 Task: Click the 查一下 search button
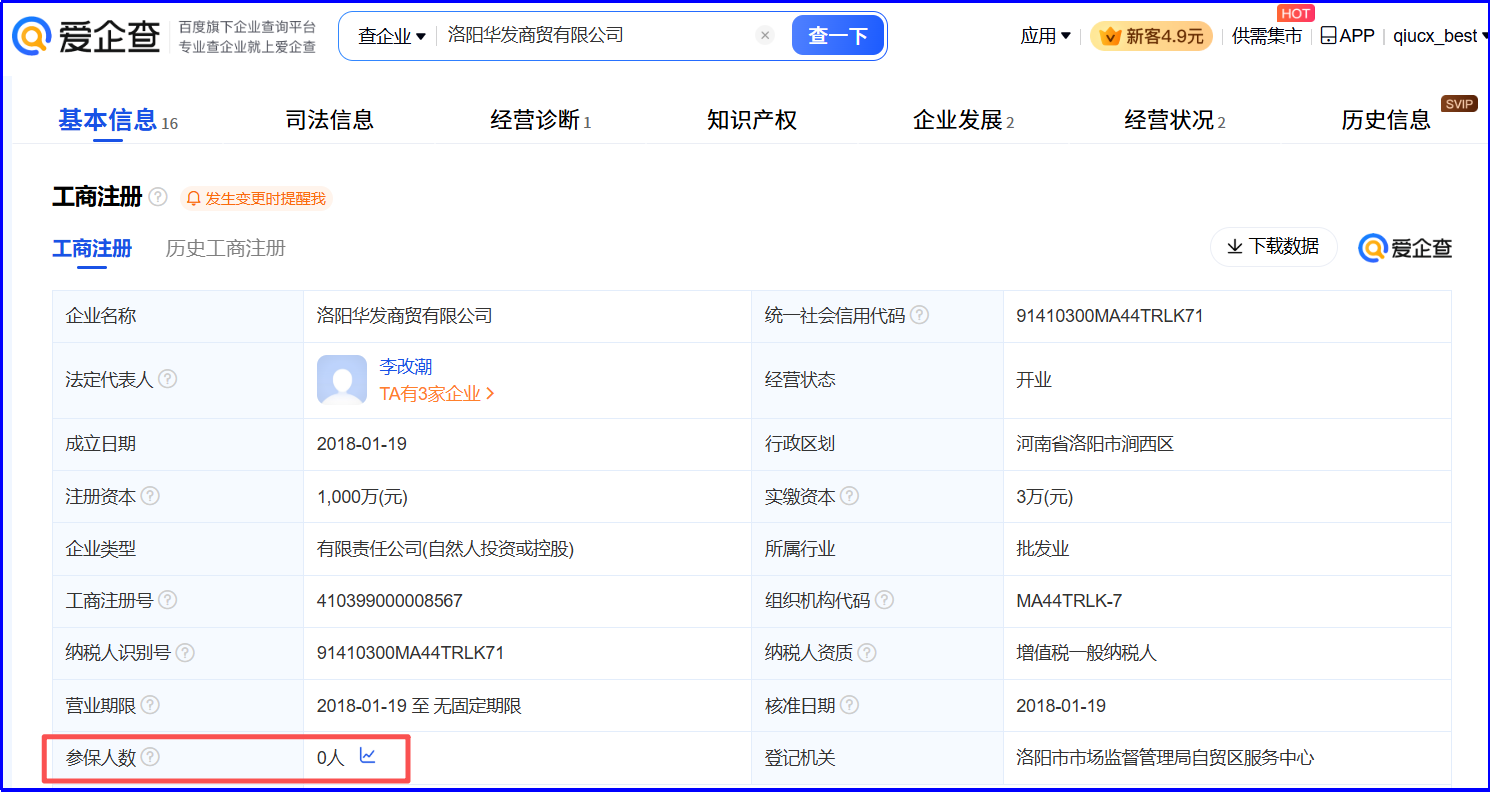(837, 34)
